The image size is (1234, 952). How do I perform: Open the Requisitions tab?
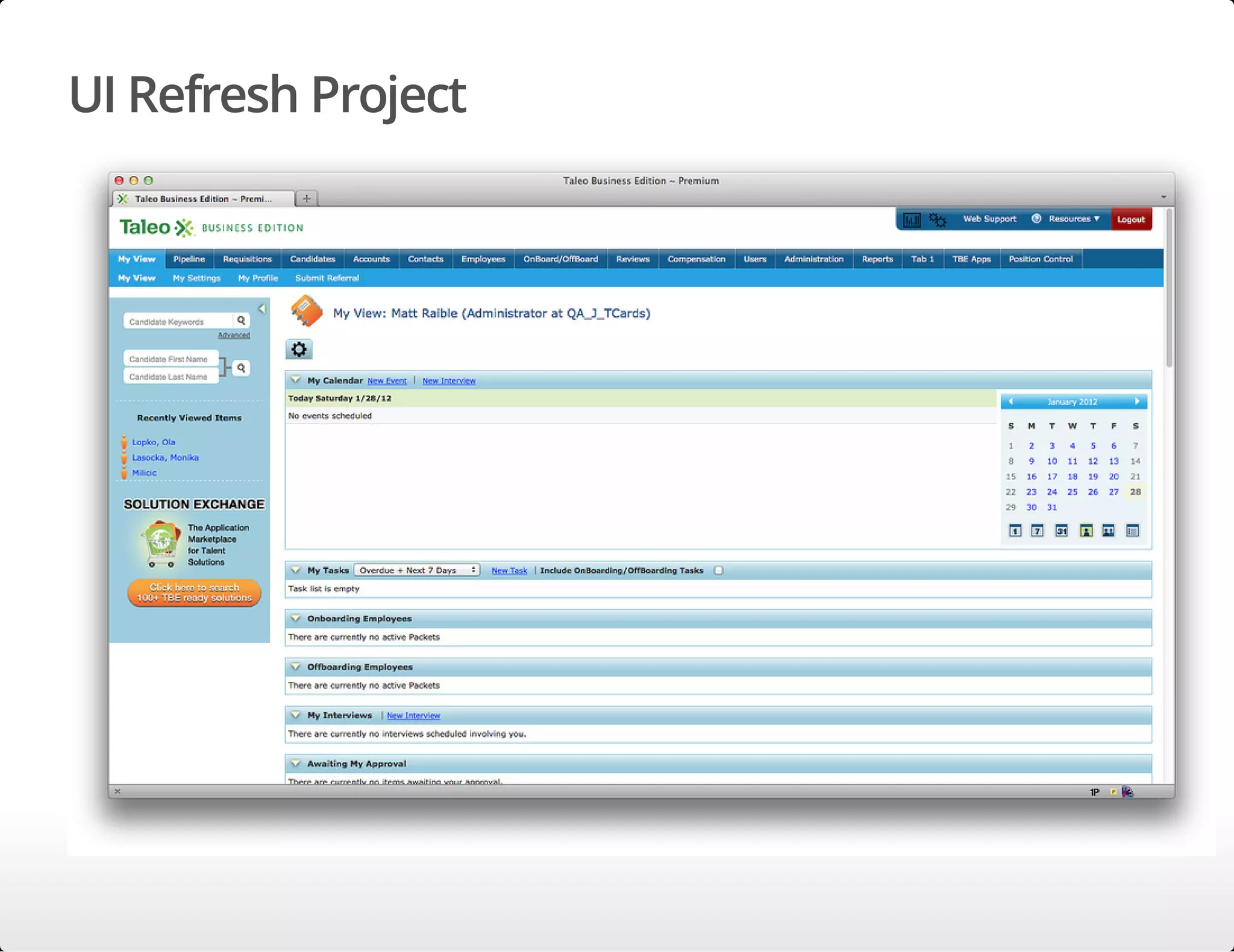(248, 259)
